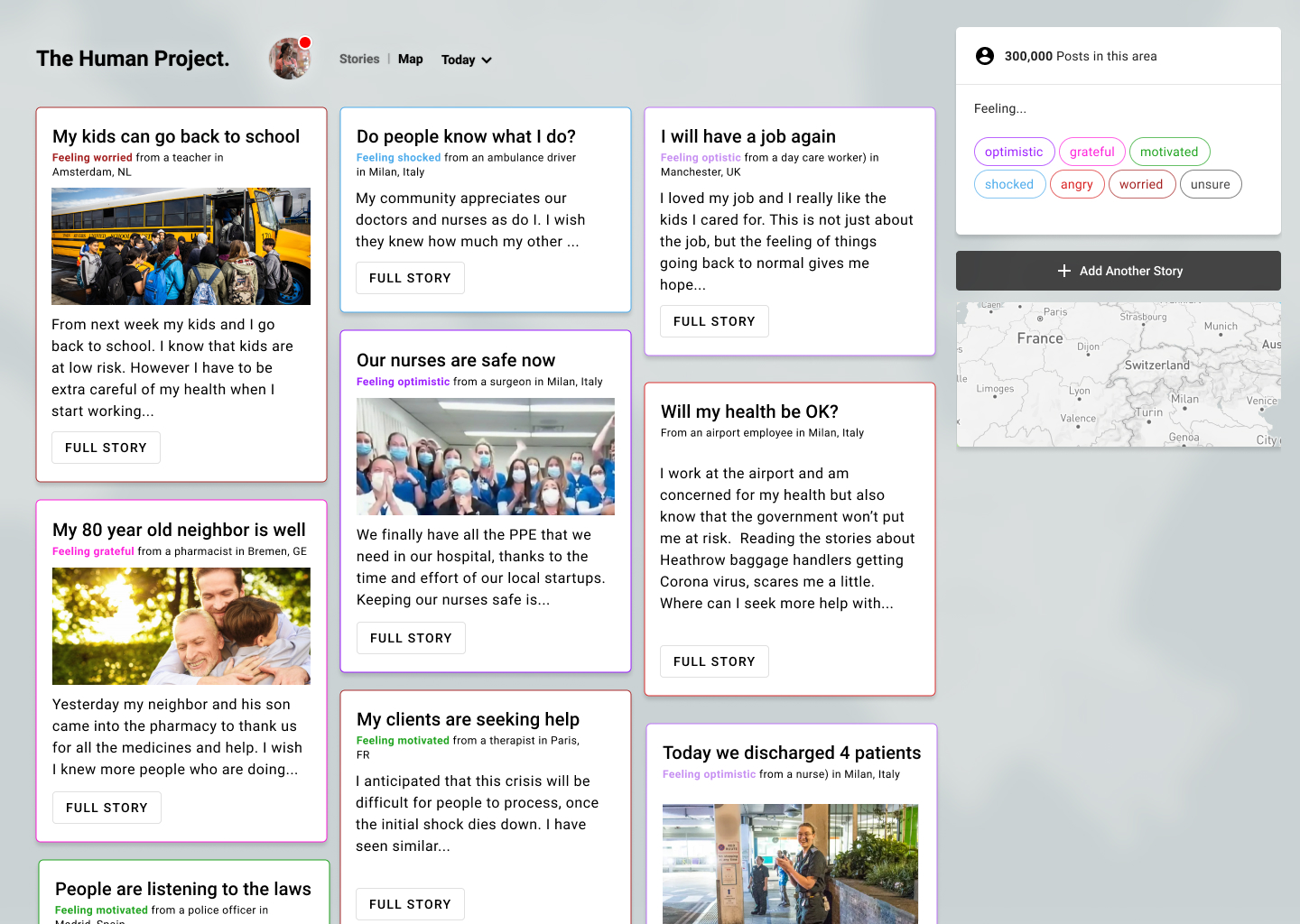
Task: Click 'People are listening to the laws' title
Action: [183, 889]
